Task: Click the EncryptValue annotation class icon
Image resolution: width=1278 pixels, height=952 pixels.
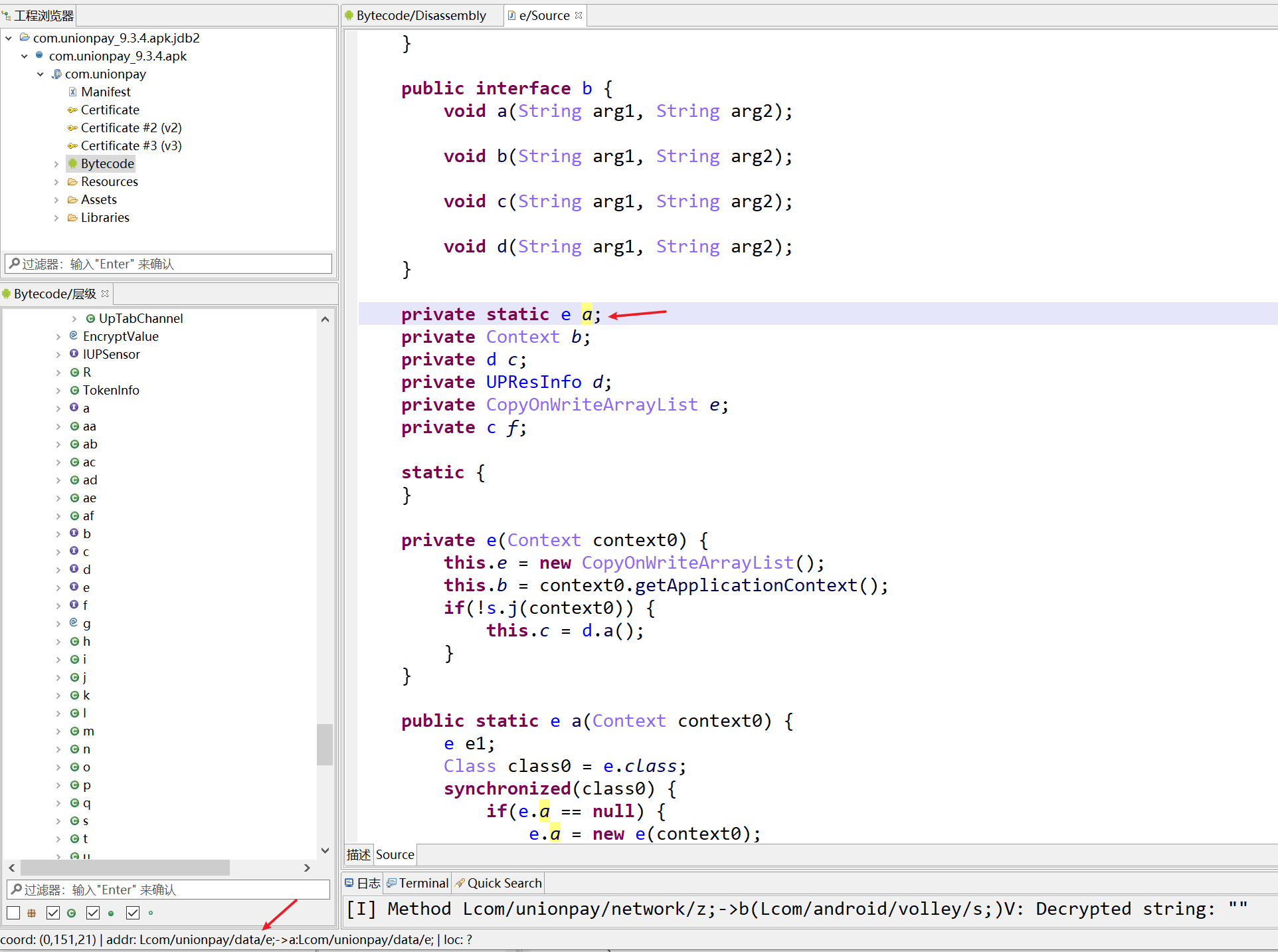Action: 74,336
